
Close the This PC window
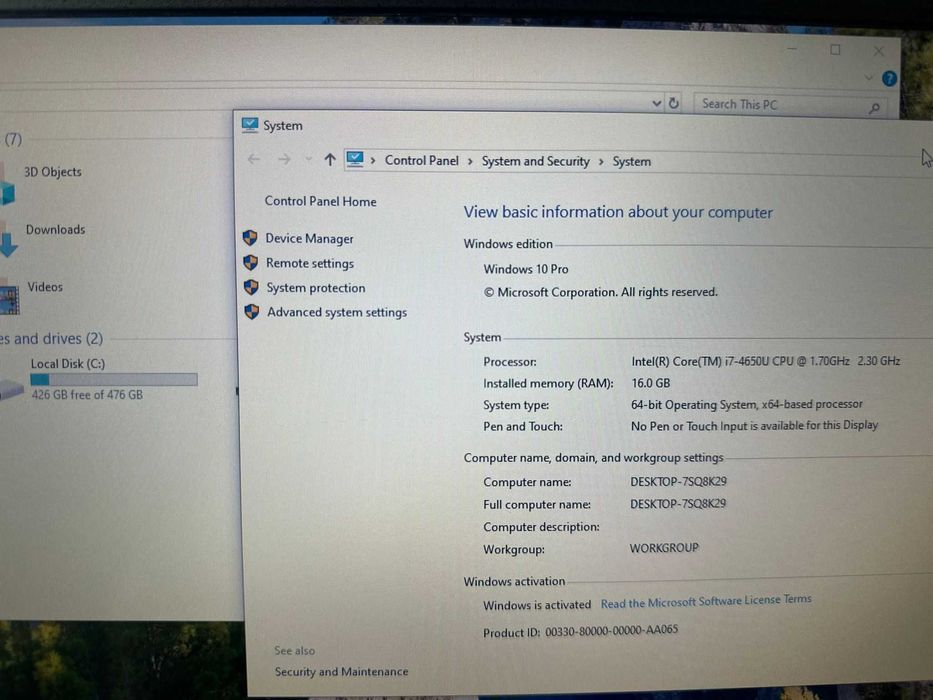879,51
